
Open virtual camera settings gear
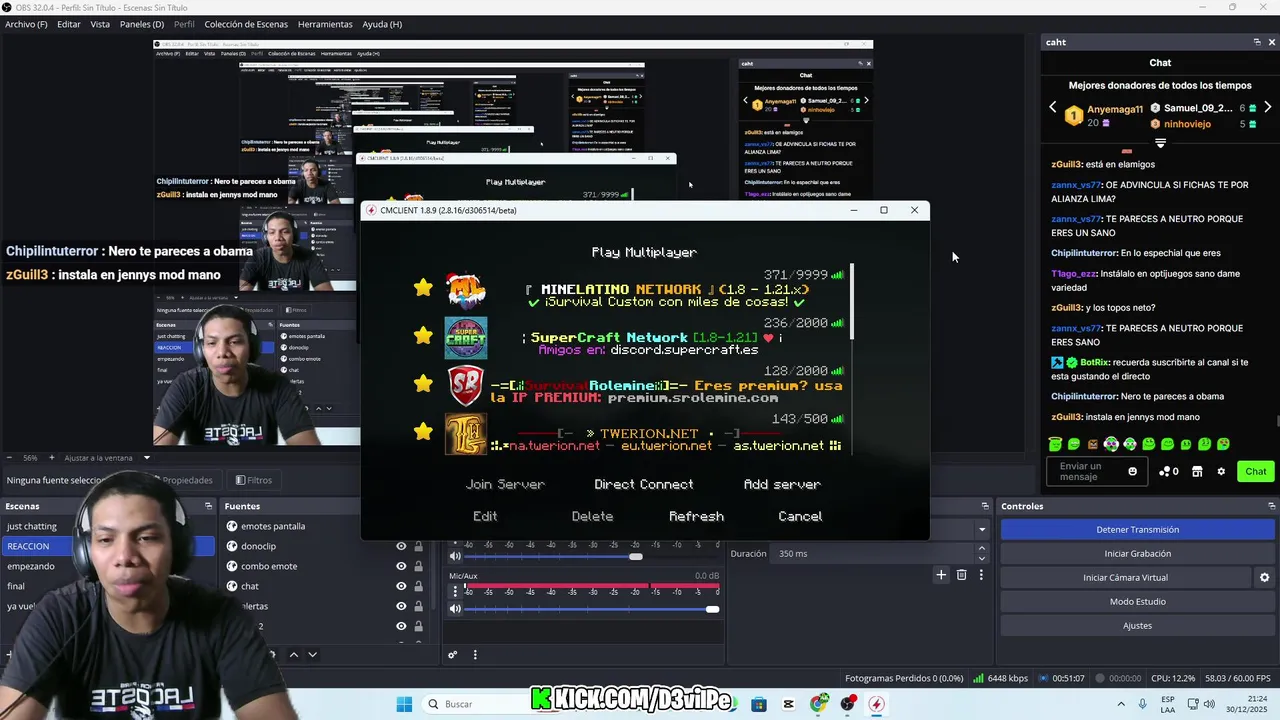(1264, 577)
